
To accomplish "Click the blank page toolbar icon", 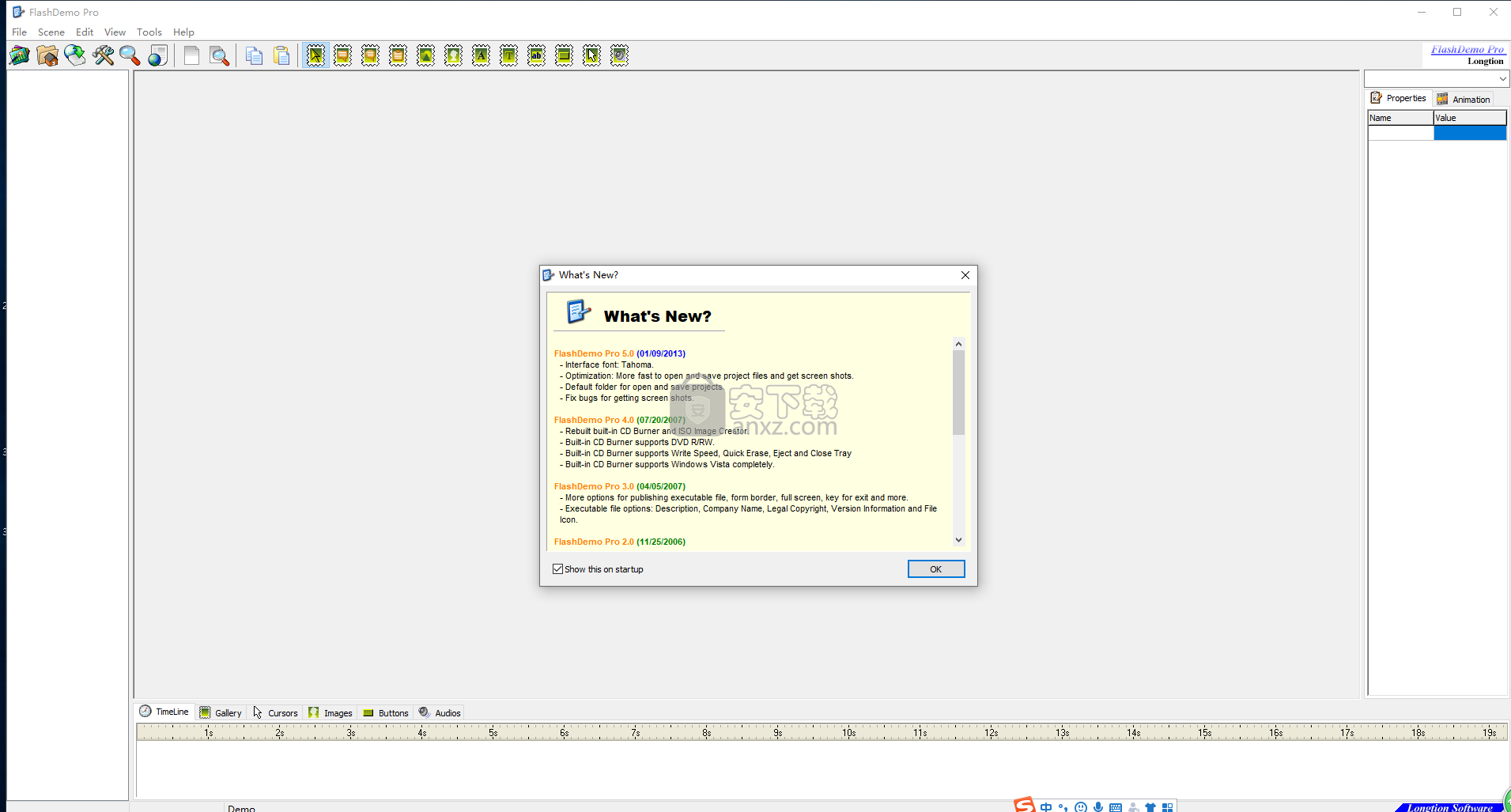I will click(x=191, y=55).
